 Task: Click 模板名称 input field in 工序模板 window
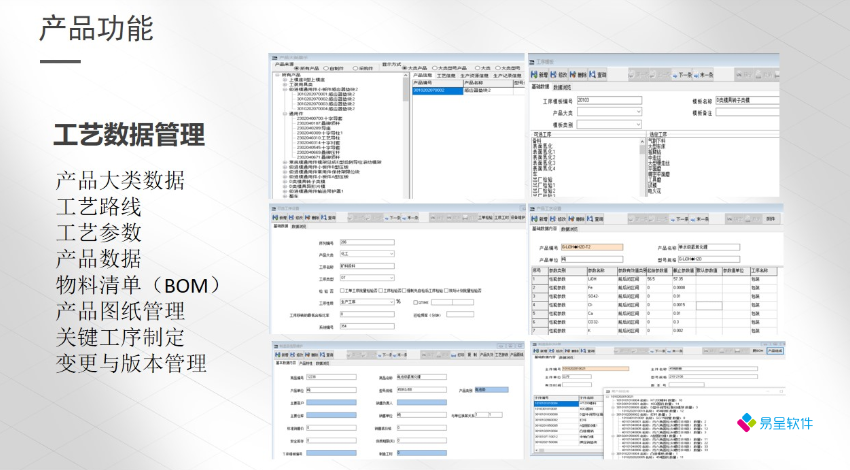tap(748, 100)
